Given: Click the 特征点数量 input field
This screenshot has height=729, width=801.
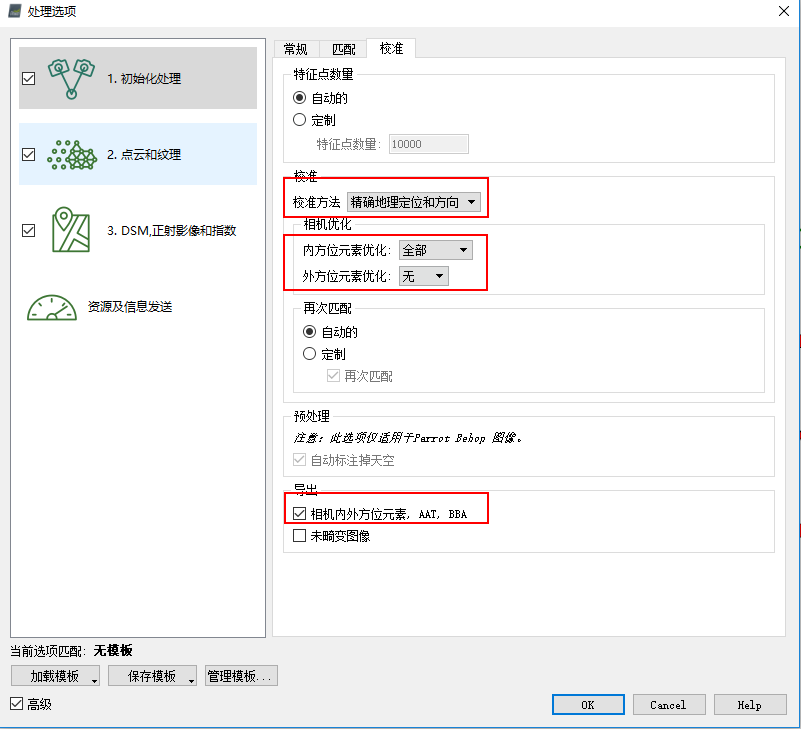Looking at the screenshot, I should click(x=428, y=144).
